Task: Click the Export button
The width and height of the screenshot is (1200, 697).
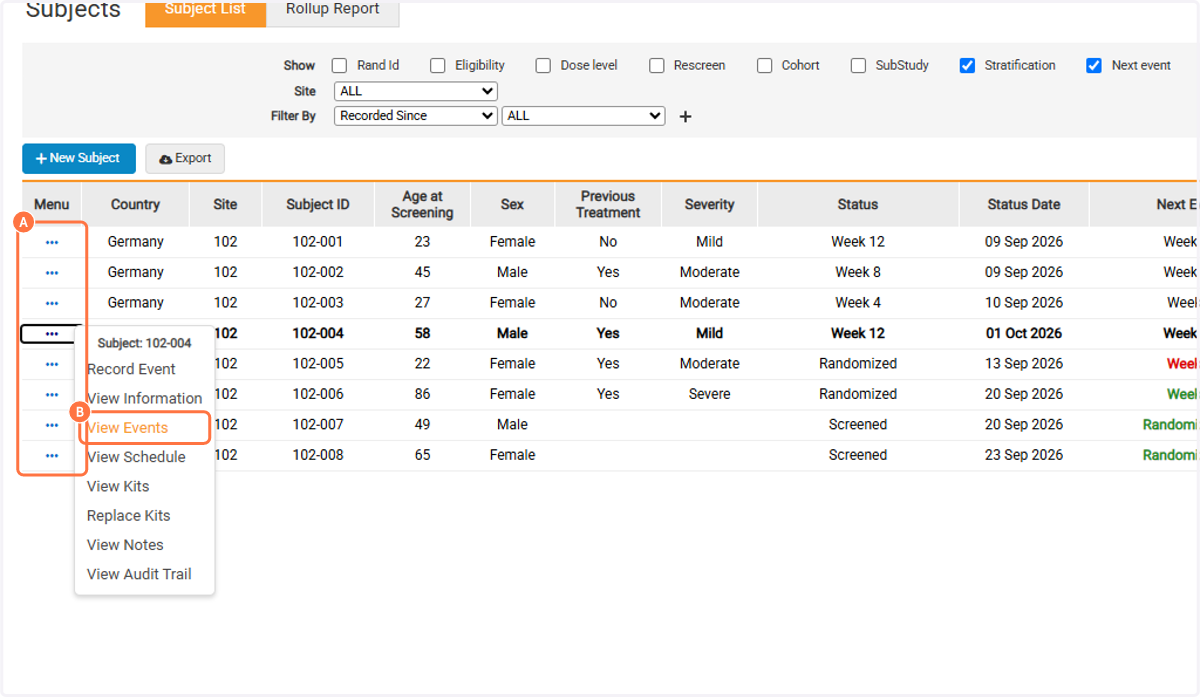Action: (x=185, y=158)
